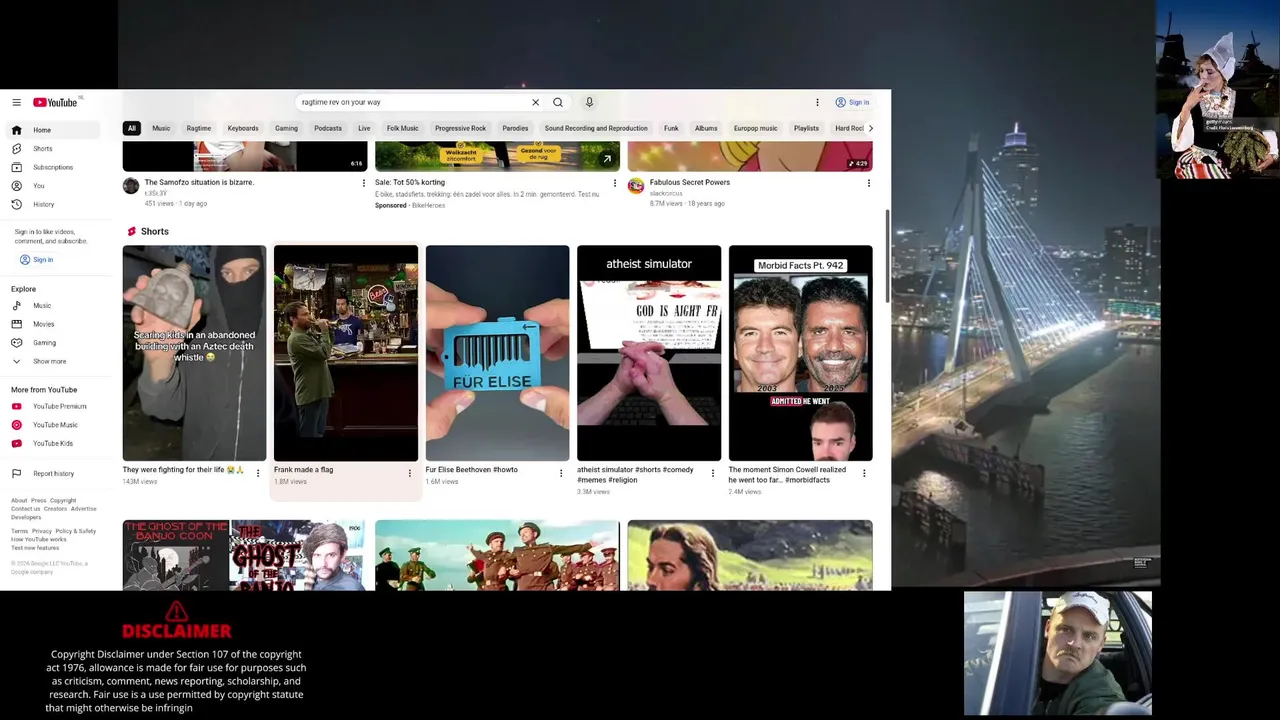Select the Live filter chip
This screenshot has width=1280, height=720.
(364, 128)
